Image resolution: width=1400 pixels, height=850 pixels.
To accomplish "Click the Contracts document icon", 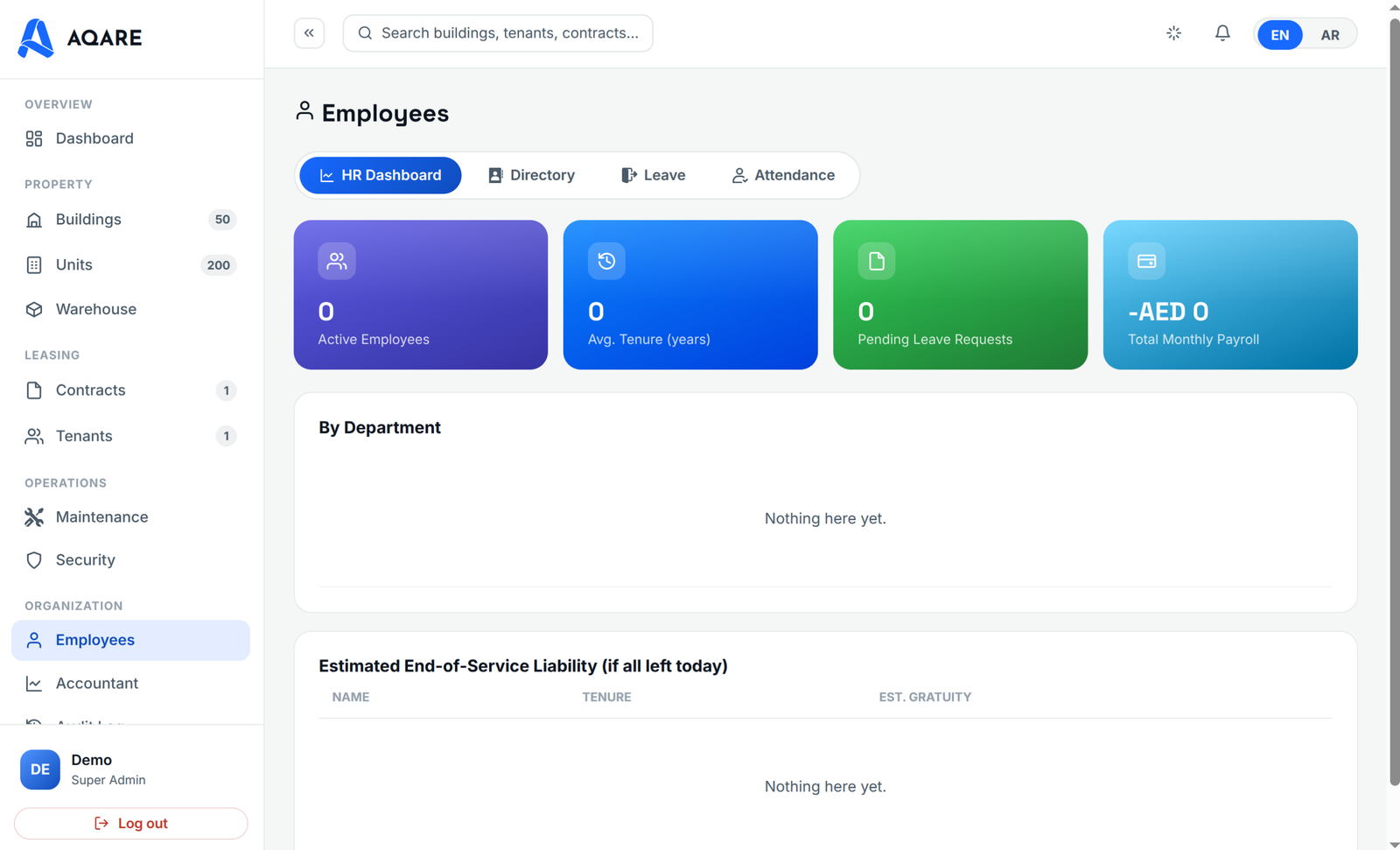I will pos(34,390).
